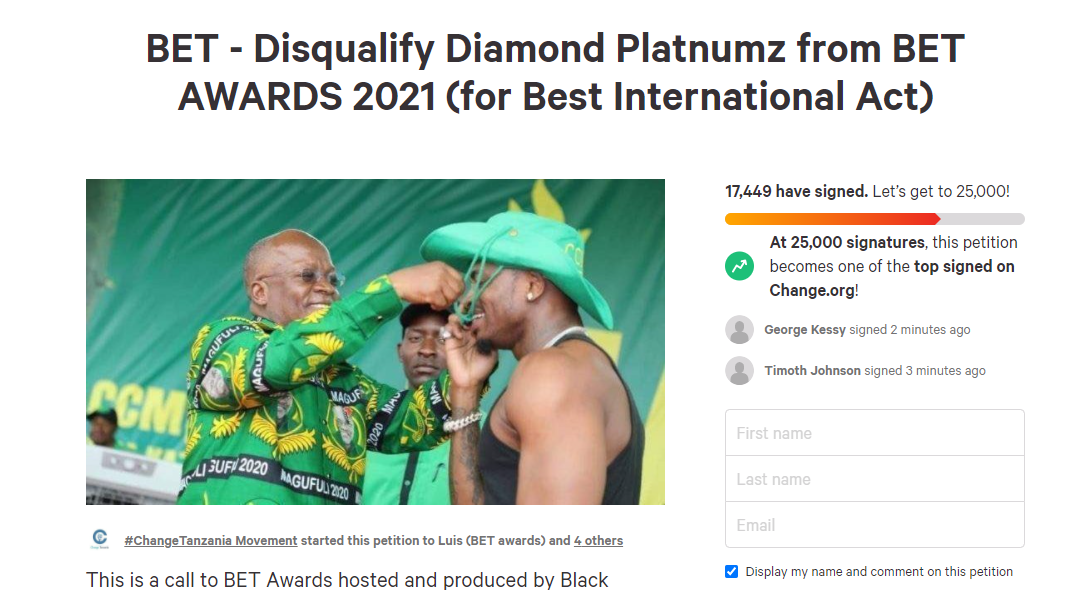The height and width of the screenshot is (590, 1087).
Task: Open the #ChangeTanzania Movement link
Action: [210, 541]
